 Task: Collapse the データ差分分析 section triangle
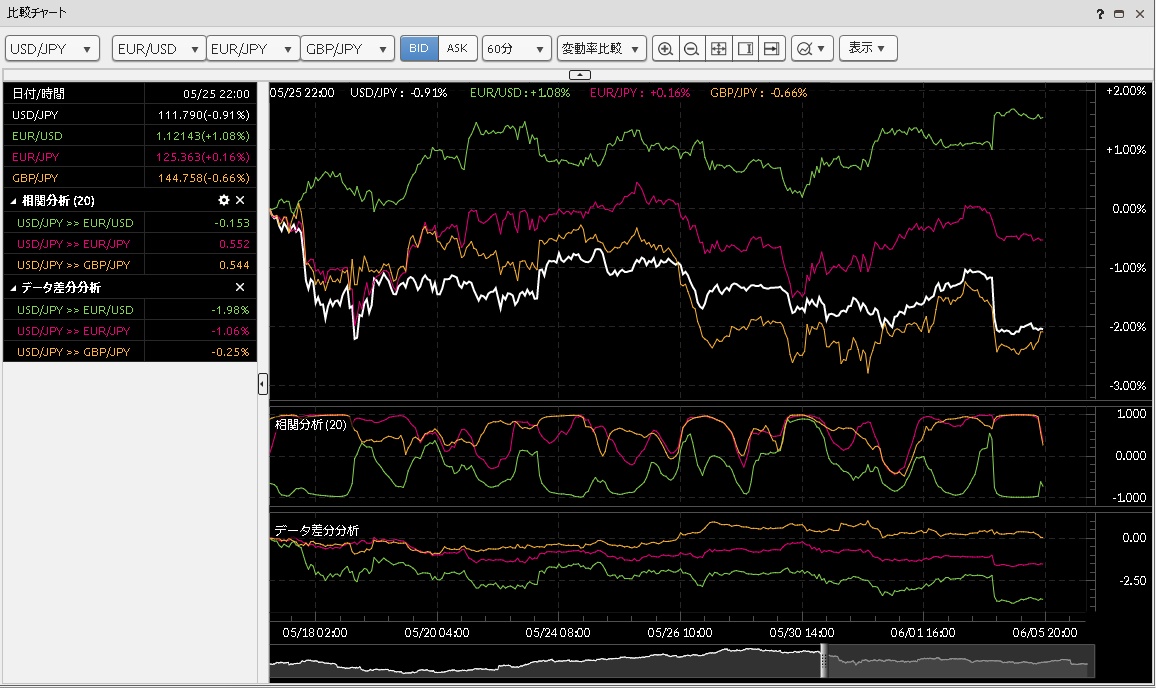pos(13,288)
